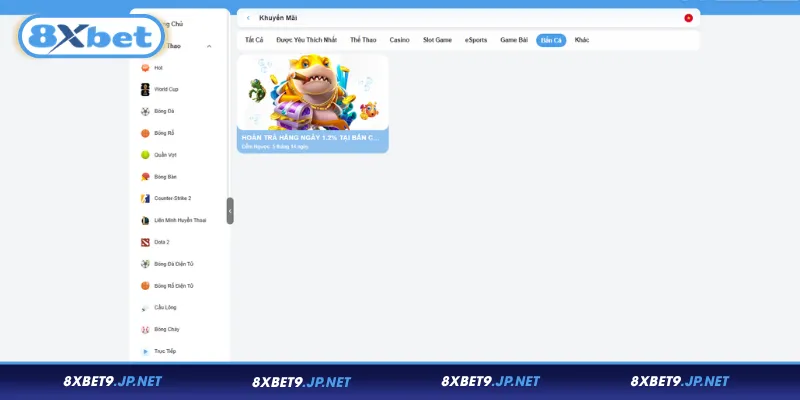This screenshot has height=400, width=800.
Task: Select the Quần Vợt tennis ball icon
Action: coord(145,155)
